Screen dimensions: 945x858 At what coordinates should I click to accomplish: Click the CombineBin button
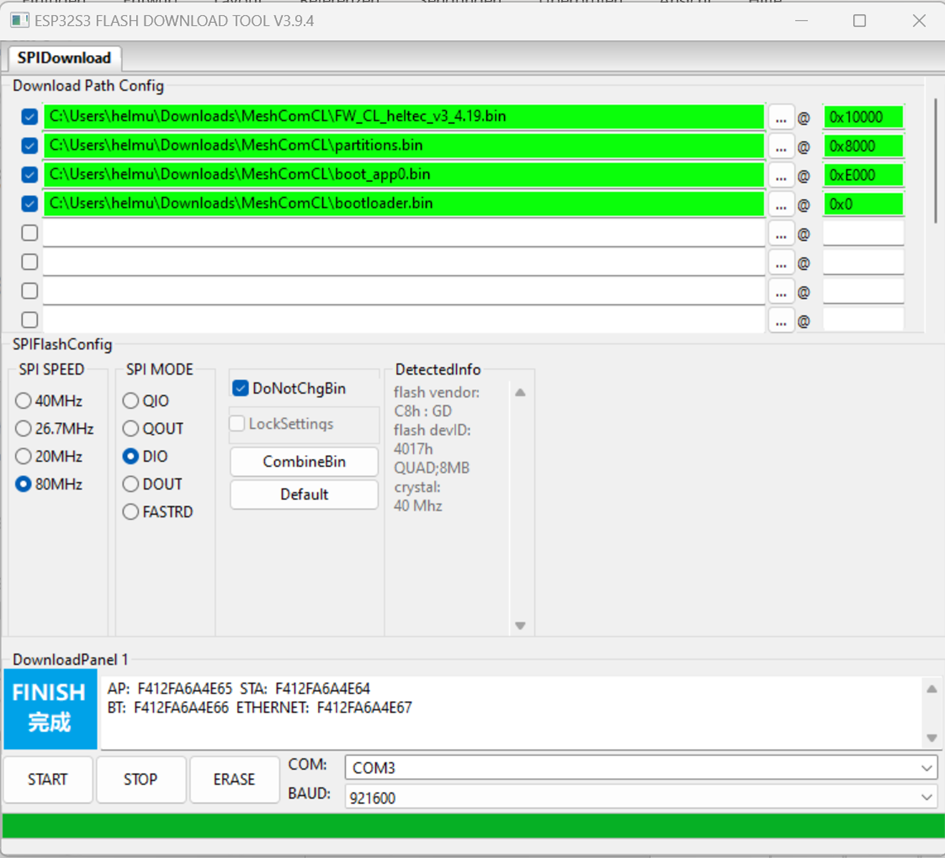click(x=304, y=462)
